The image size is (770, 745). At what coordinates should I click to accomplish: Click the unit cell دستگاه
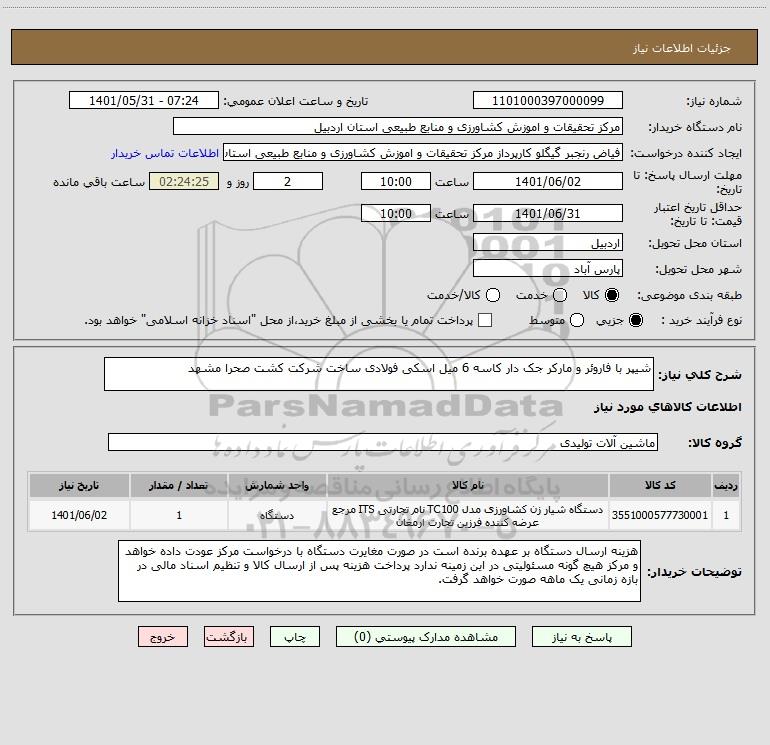pos(277,515)
